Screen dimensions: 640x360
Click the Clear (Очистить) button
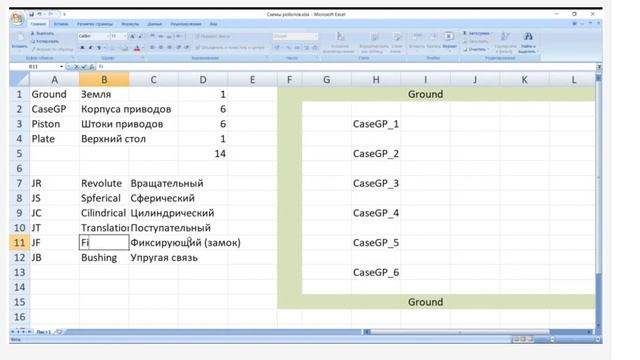[x=476, y=49]
